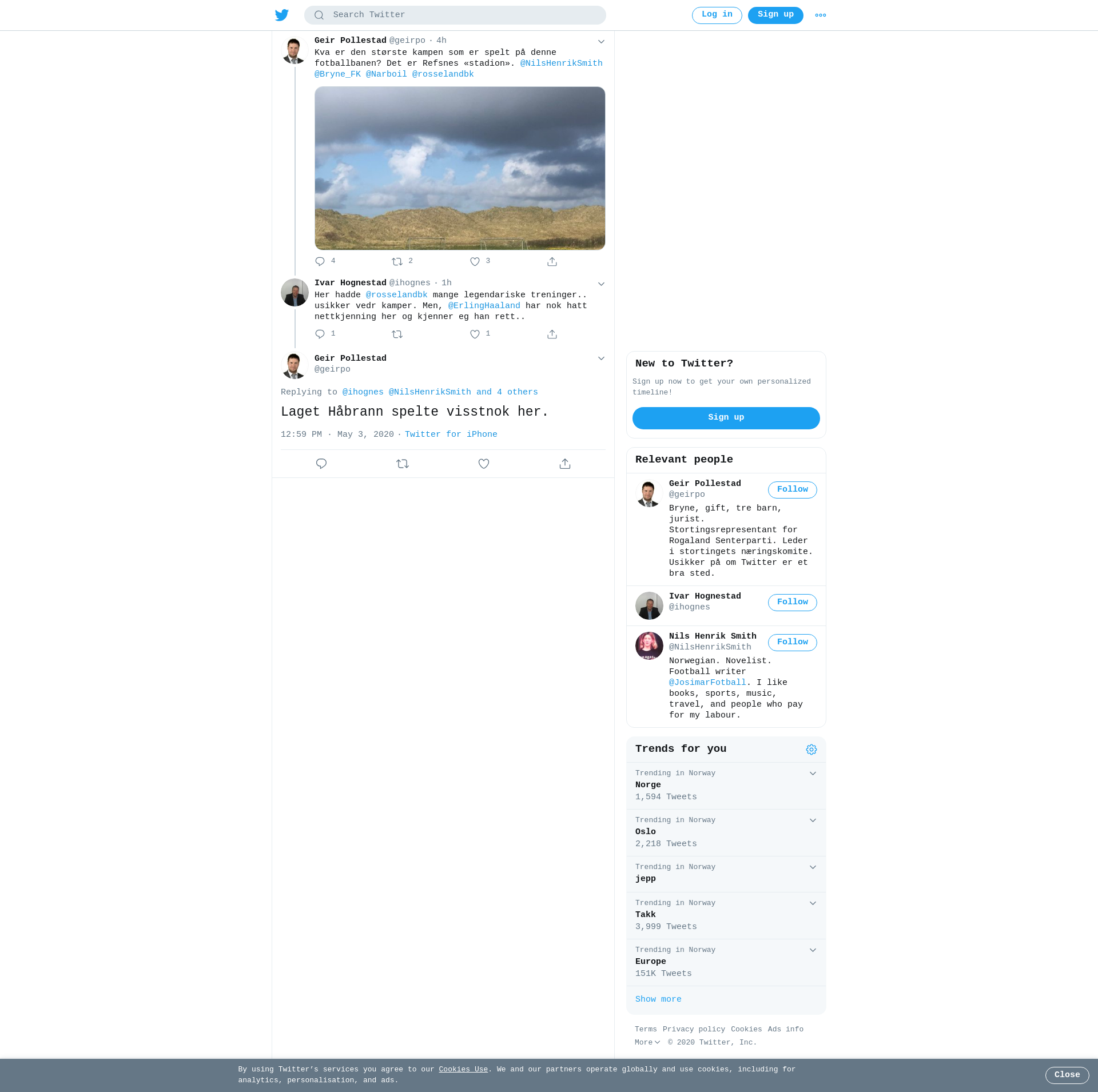Expand the More footer dropdown
The width and height of the screenshot is (1098, 1092).
(x=647, y=1042)
